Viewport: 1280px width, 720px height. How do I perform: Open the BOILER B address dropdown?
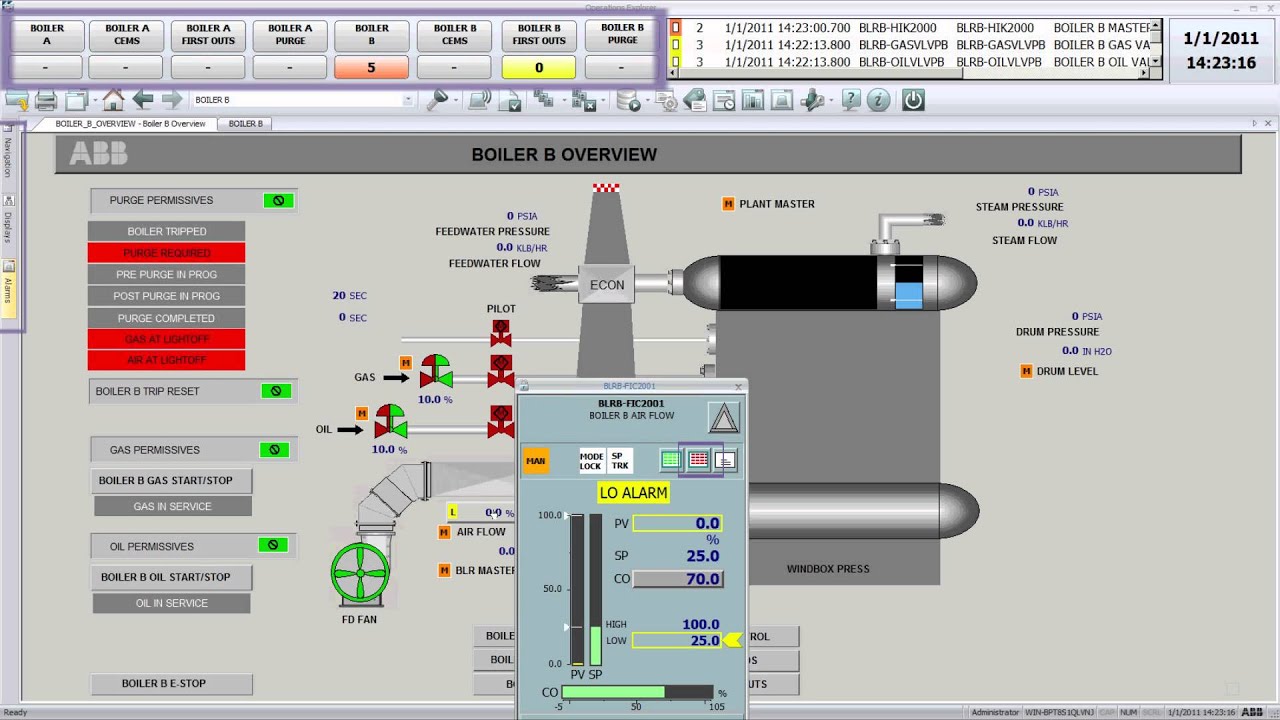[407, 100]
